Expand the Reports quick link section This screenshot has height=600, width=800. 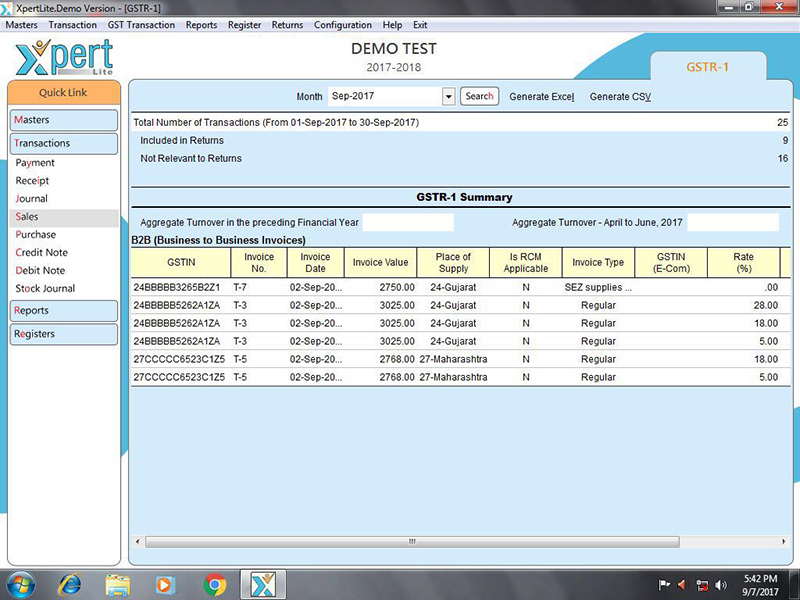point(64,311)
